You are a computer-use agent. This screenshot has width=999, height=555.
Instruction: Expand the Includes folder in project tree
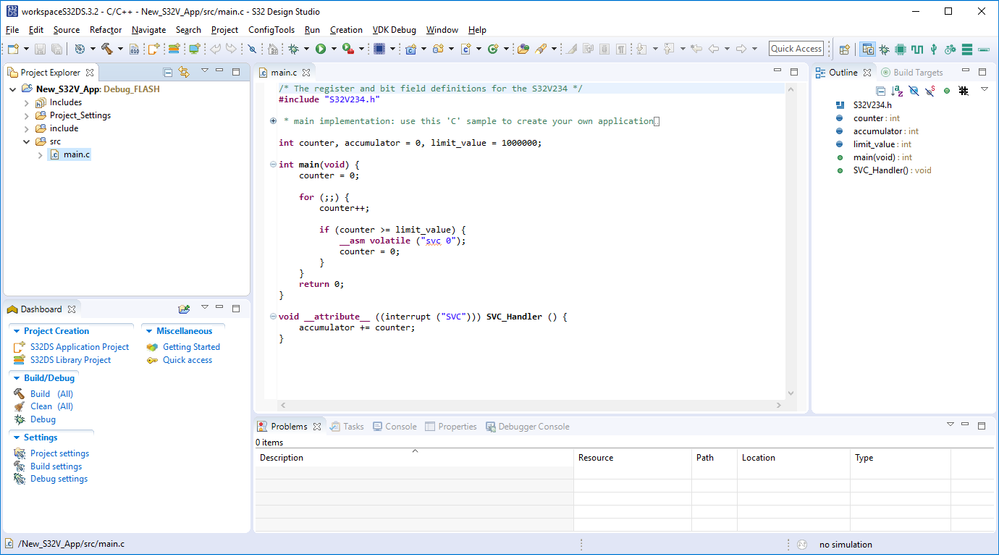(x=27, y=102)
